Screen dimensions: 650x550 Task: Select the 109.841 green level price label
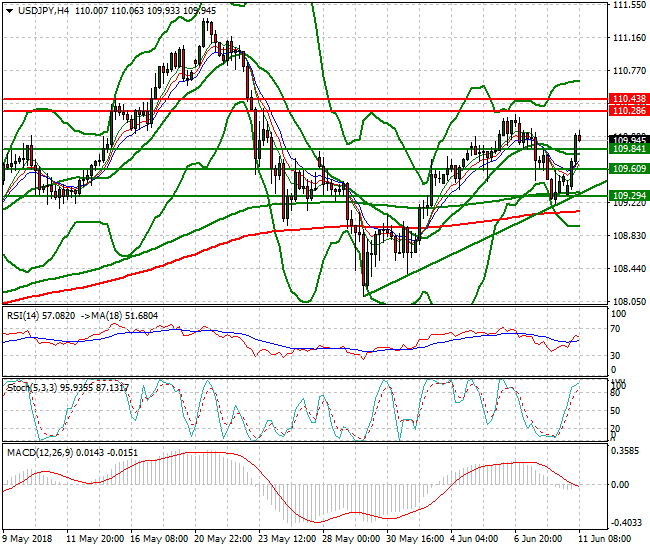tap(629, 149)
